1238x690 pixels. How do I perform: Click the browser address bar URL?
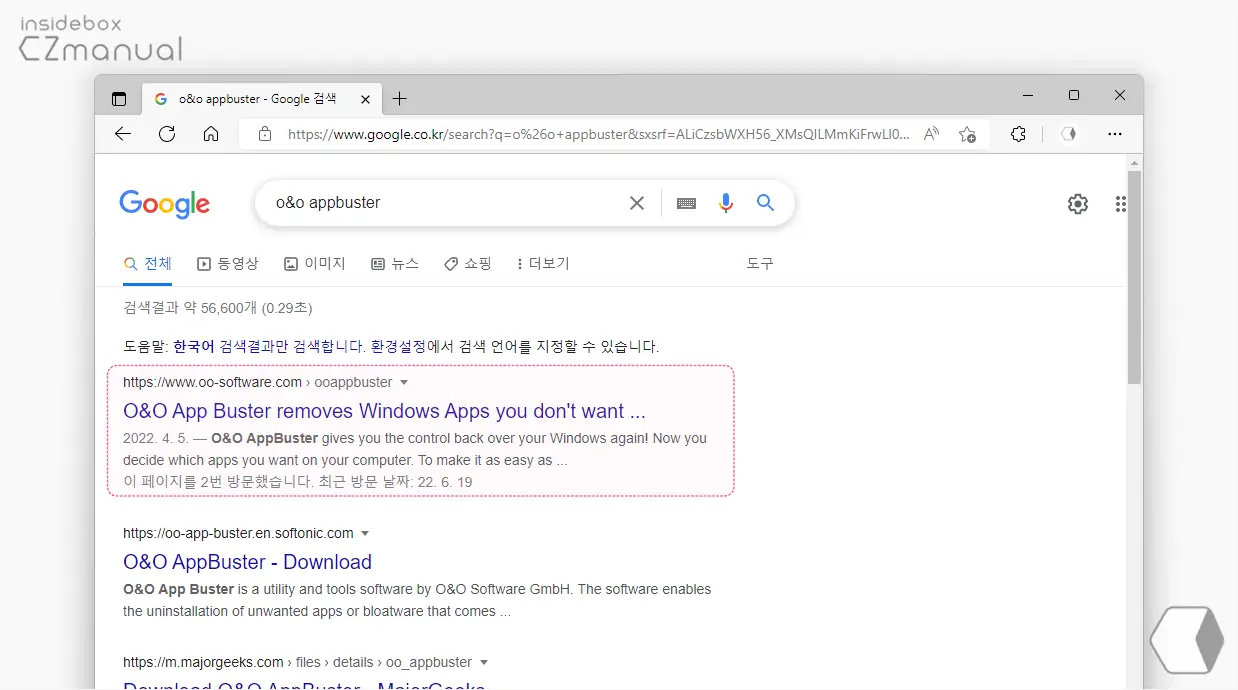[x=598, y=134]
